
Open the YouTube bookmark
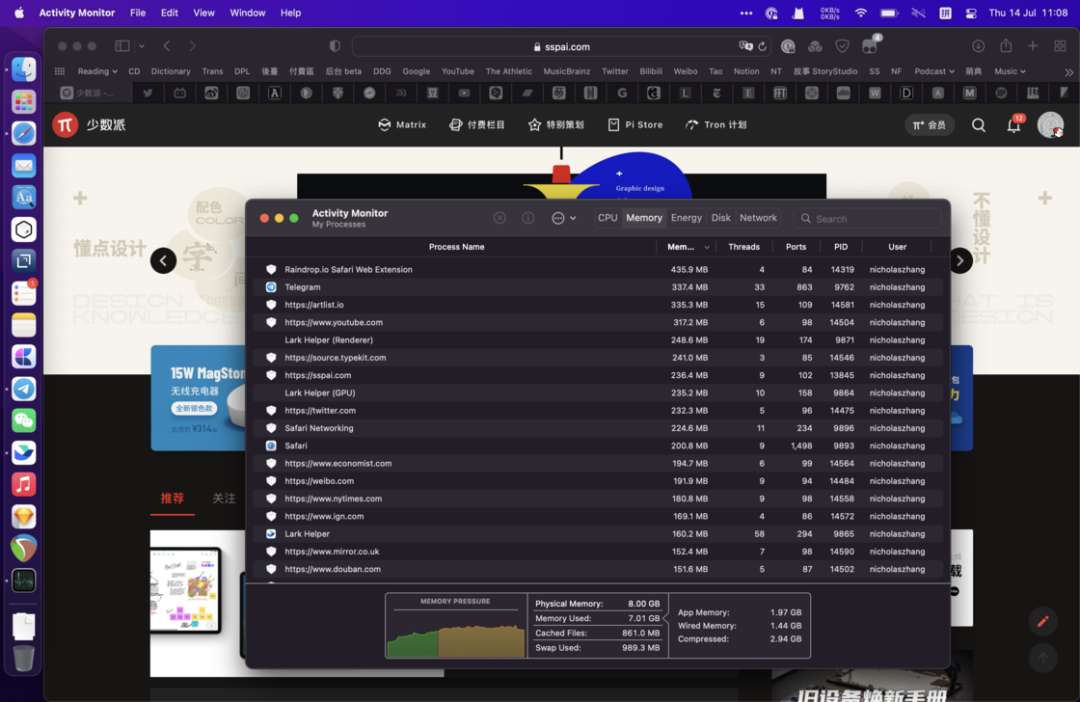tap(457, 71)
